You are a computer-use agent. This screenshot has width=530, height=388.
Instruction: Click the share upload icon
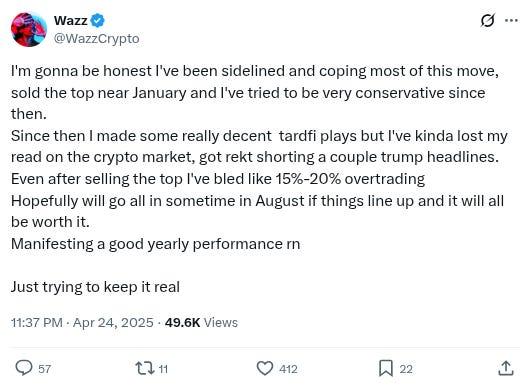(x=506, y=368)
